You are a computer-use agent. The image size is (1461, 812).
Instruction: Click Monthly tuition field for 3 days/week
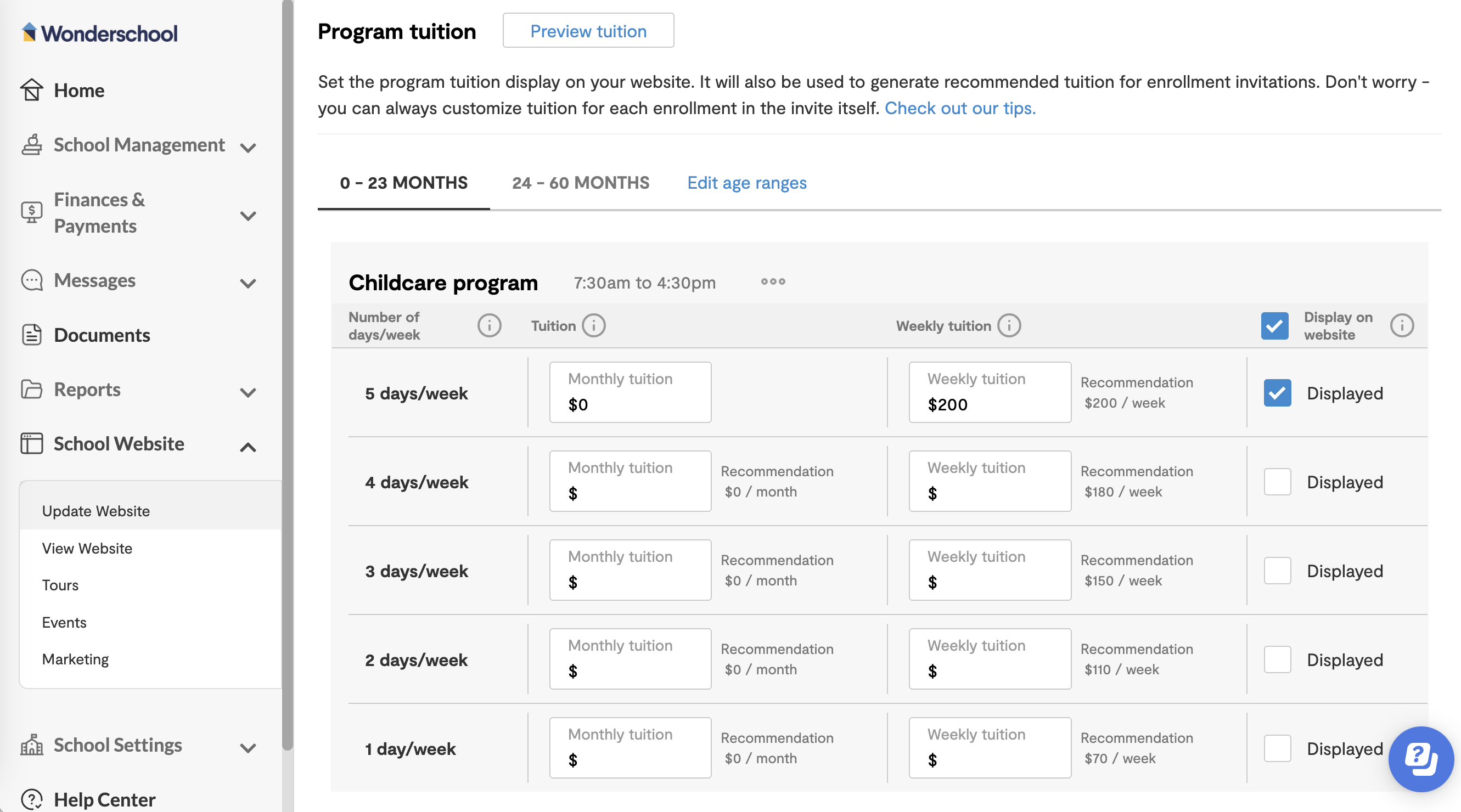coord(630,571)
